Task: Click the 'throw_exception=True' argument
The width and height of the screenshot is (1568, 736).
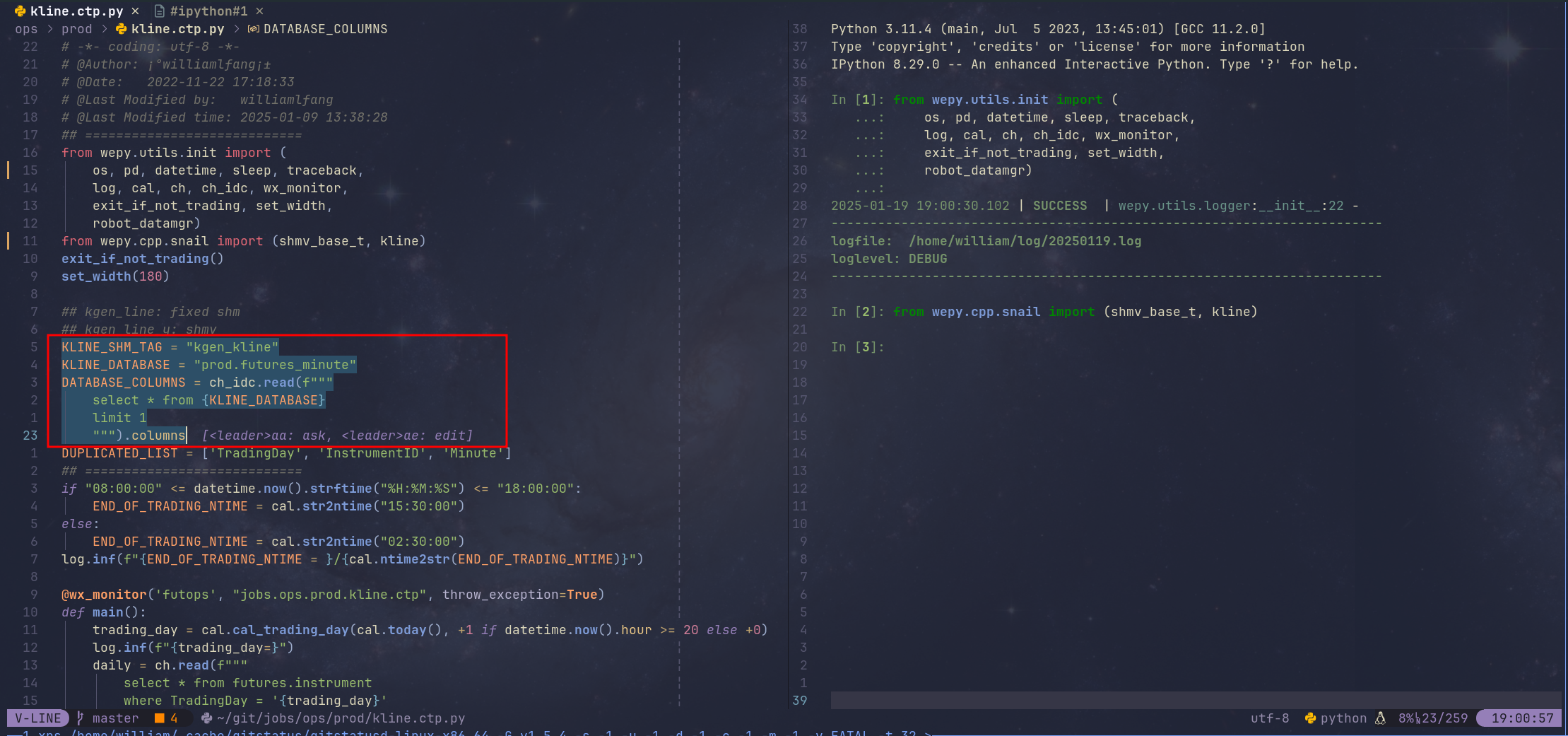Action: pyautogui.click(x=519, y=595)
